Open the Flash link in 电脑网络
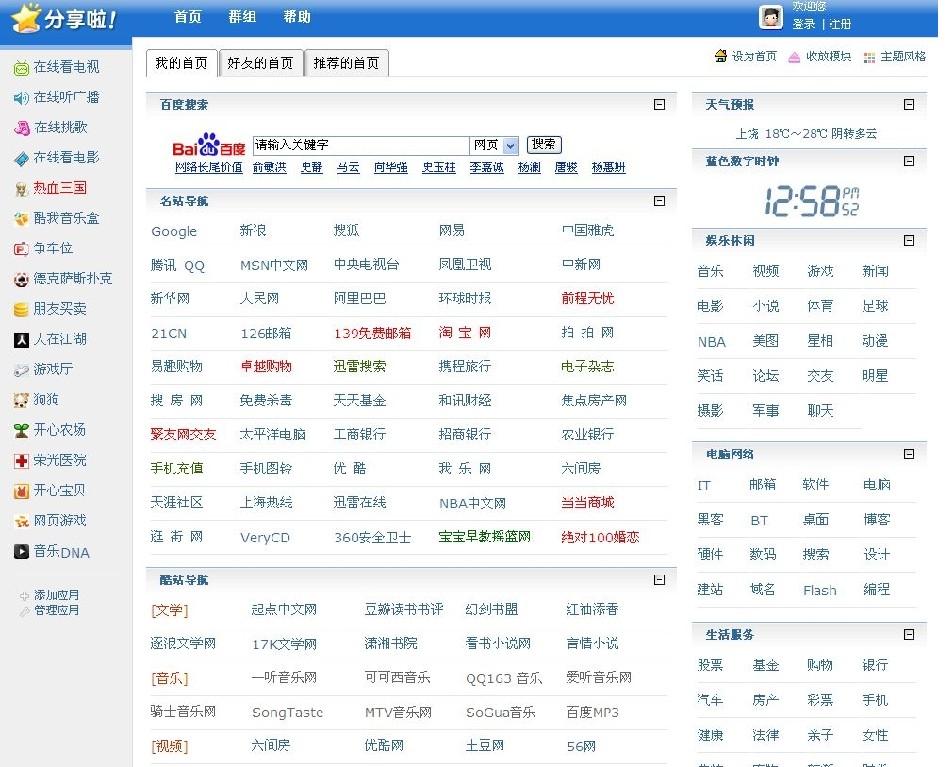The image size is (946, 767). pyautogui.click(x=819, y=590)
